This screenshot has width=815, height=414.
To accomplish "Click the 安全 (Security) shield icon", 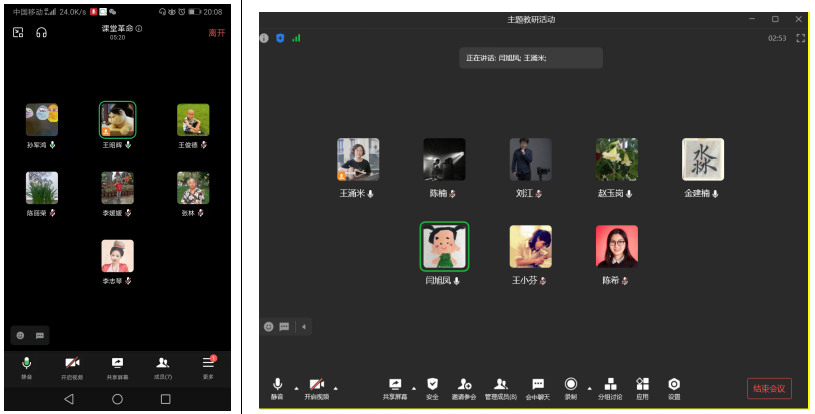I will coord(432,385).
